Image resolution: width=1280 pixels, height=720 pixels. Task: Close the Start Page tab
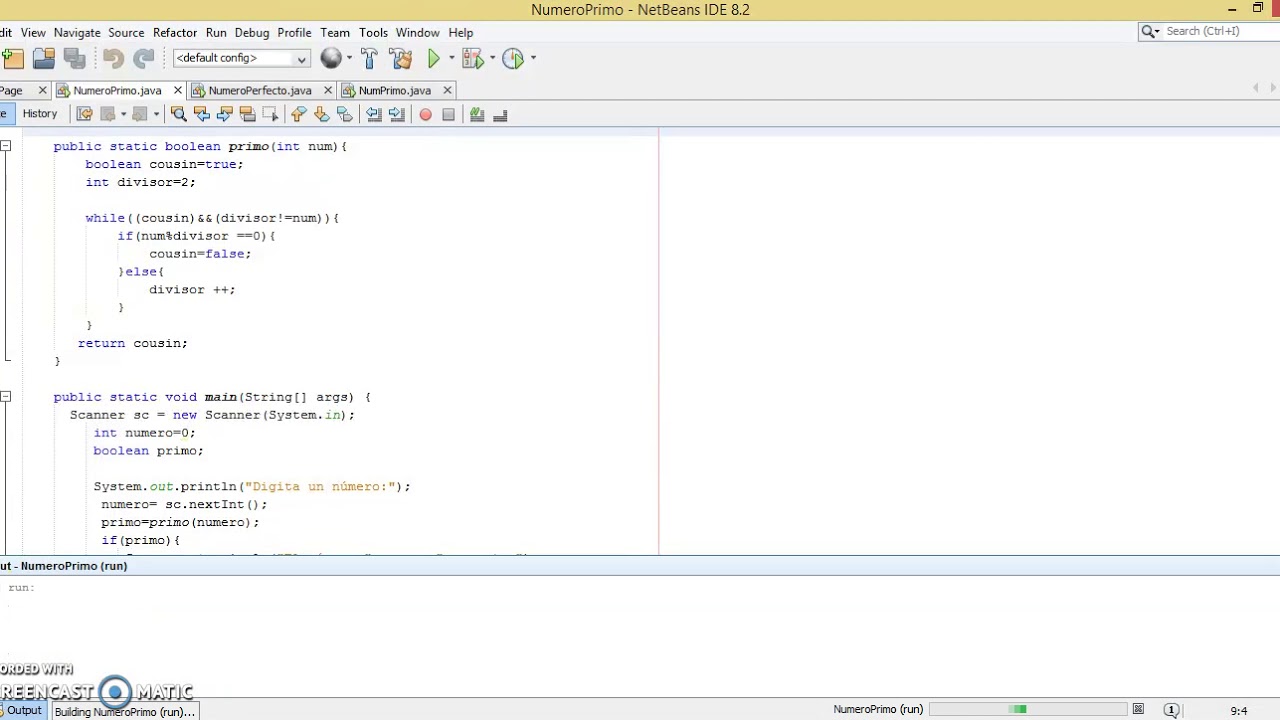(x=42, y=90)
